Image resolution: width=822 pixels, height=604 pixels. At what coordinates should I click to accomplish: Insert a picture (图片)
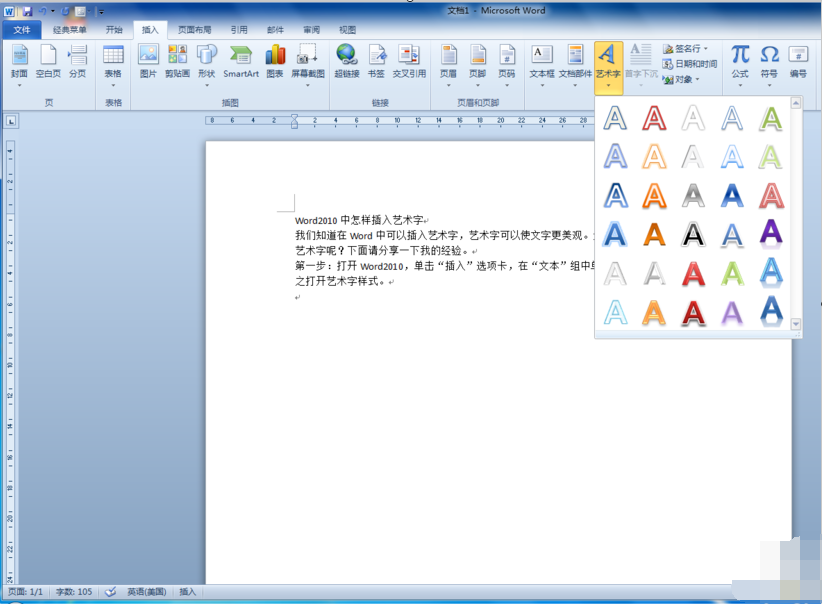(148, 62)
